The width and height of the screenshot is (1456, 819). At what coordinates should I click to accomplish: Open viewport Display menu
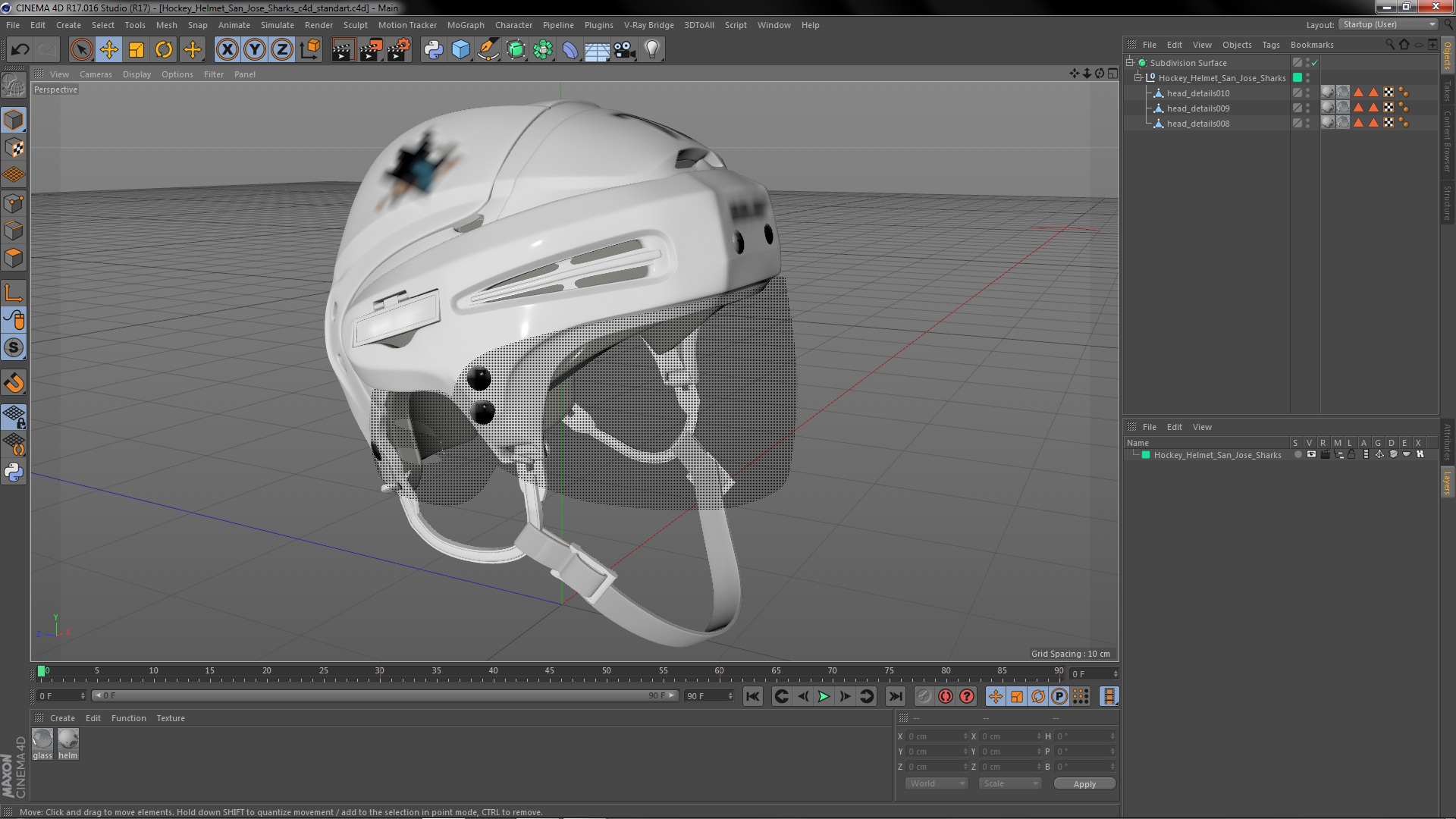[x=136, y=74]
